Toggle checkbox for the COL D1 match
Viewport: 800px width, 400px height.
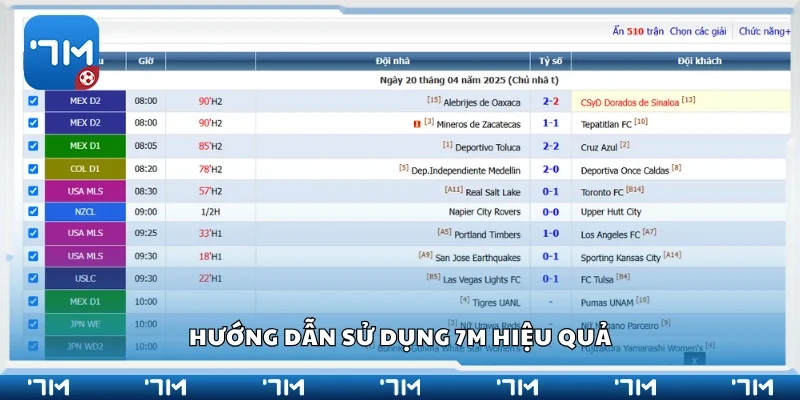coord(33,169)
